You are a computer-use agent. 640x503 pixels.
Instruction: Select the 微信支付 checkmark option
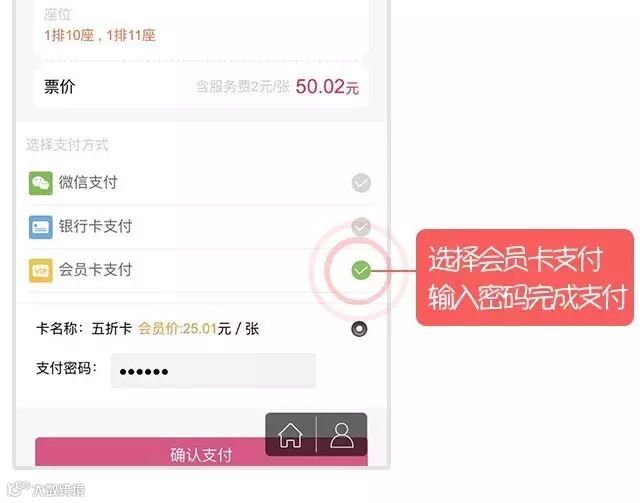pyautogui.click(x=361, y=183)
